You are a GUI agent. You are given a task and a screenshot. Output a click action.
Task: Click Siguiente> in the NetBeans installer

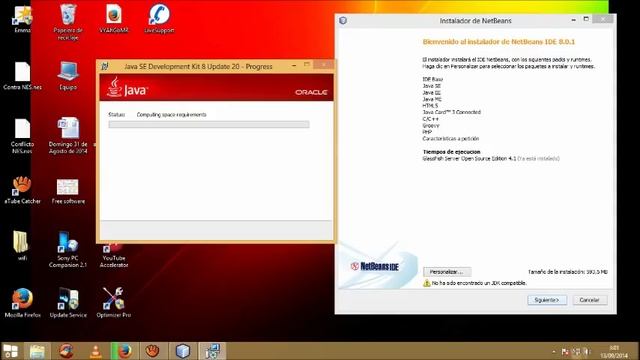click(547, 300)
